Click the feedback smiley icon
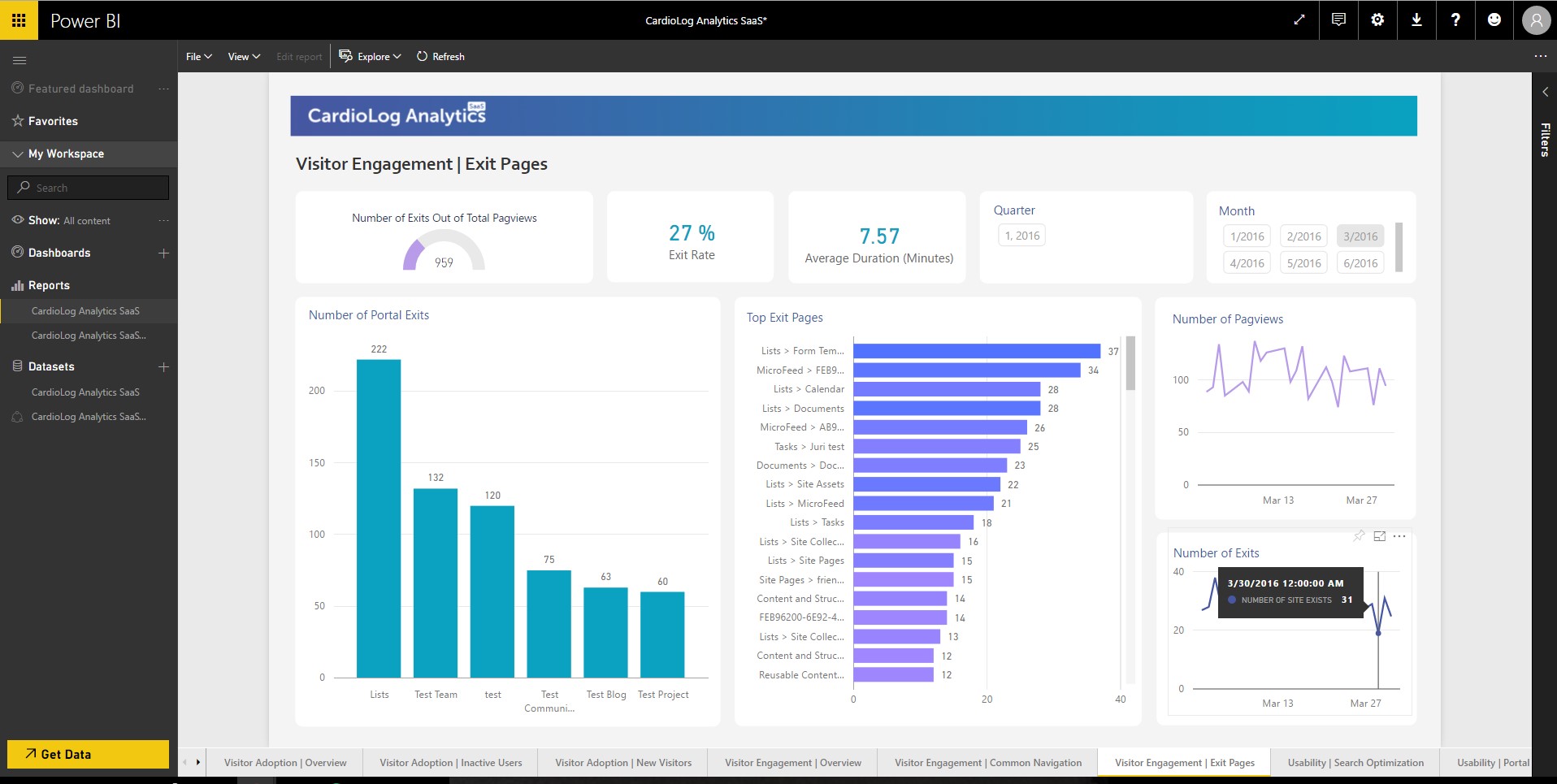 click(x=1494, y=20)
